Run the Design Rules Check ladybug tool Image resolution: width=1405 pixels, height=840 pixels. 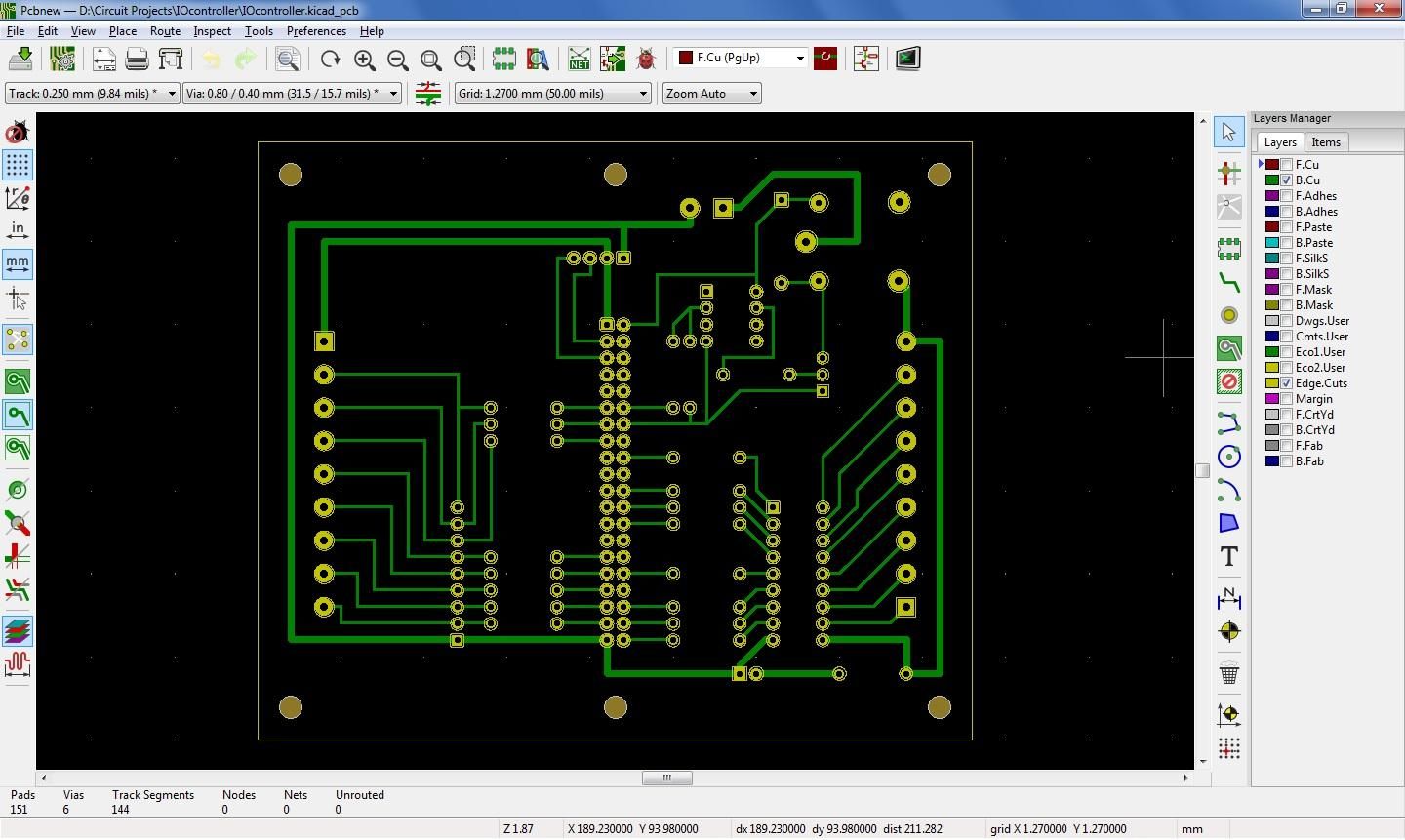pos(645,59)
